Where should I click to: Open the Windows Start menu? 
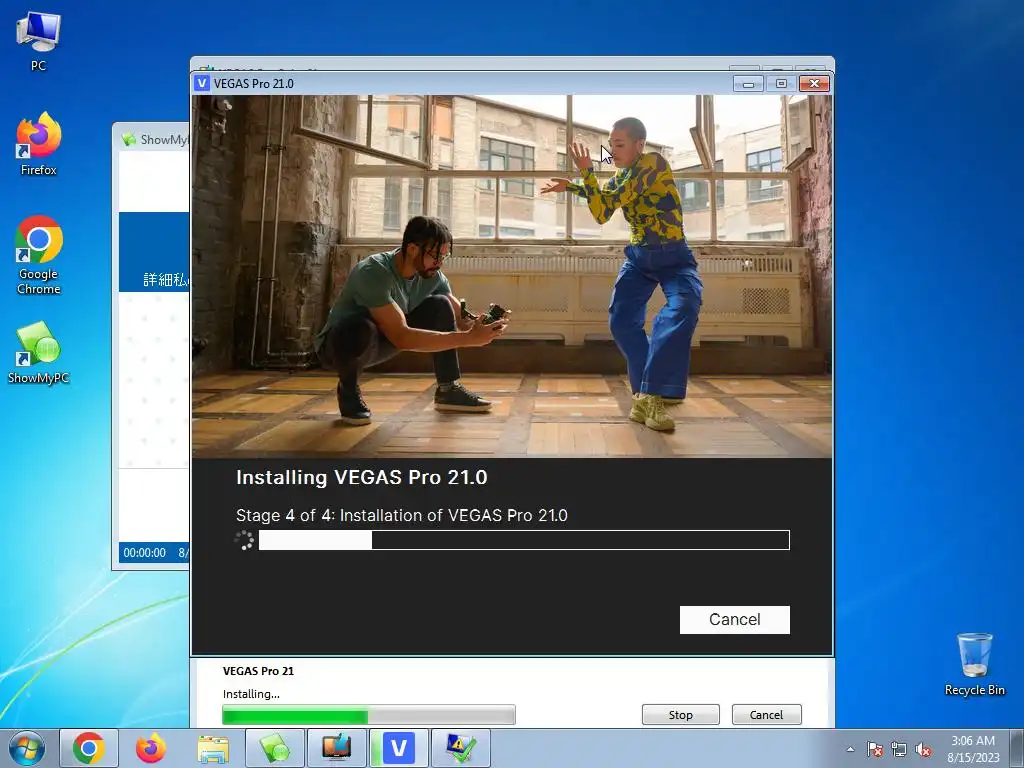27,748
